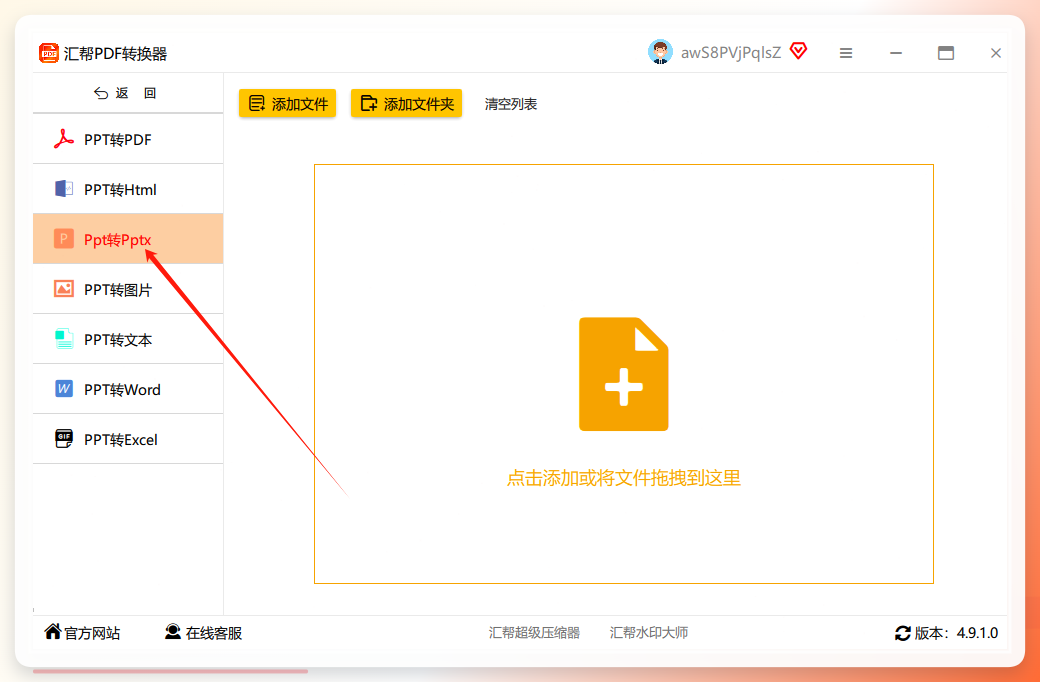Contact 在线客服 support
The width and height of the screenshot is (1040, 682).
click(x=204, y=633)
